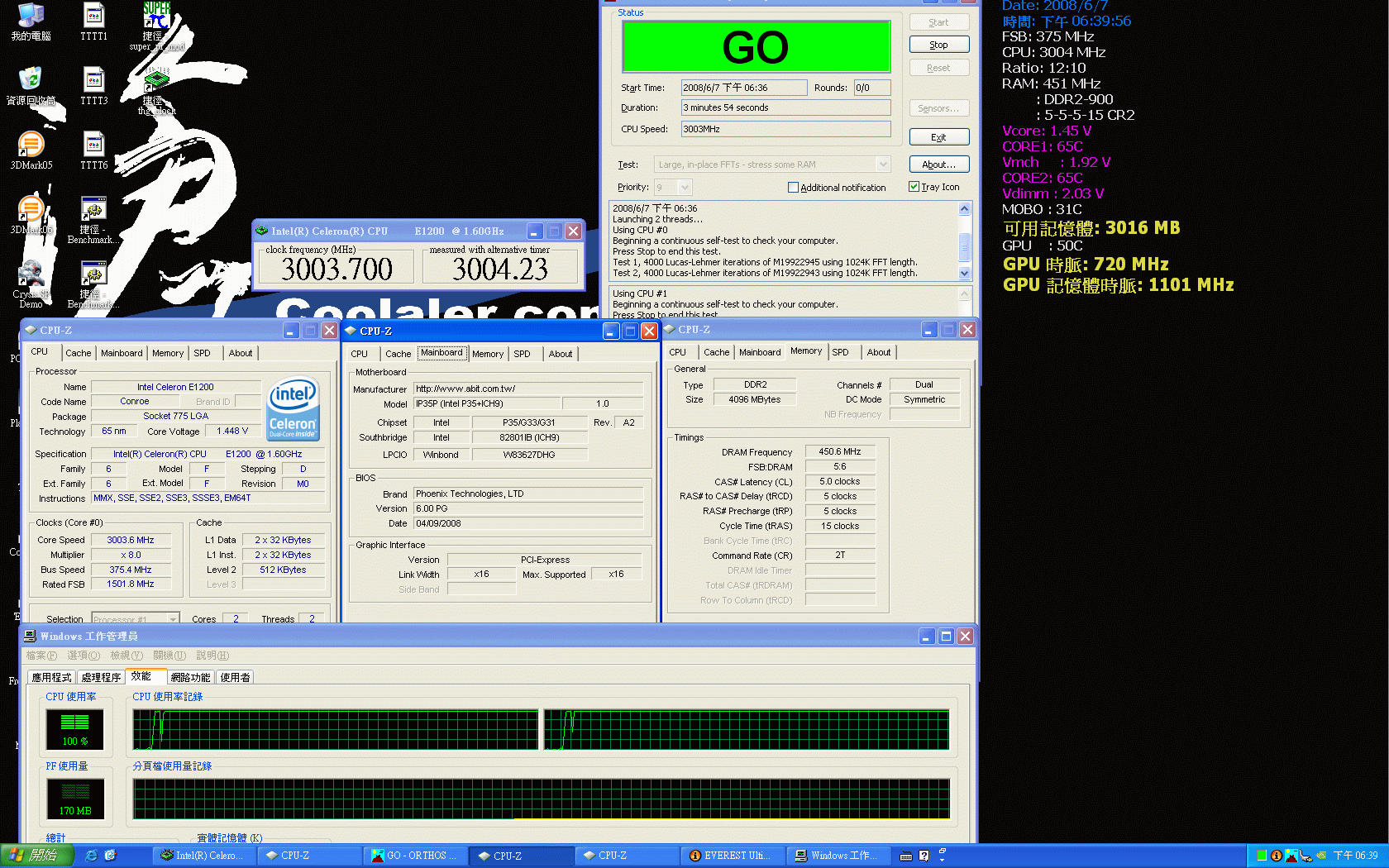Click the super_pi_mod shortcut icon
Viewport: 1389px width, 868px height.
tap(156, 15)
